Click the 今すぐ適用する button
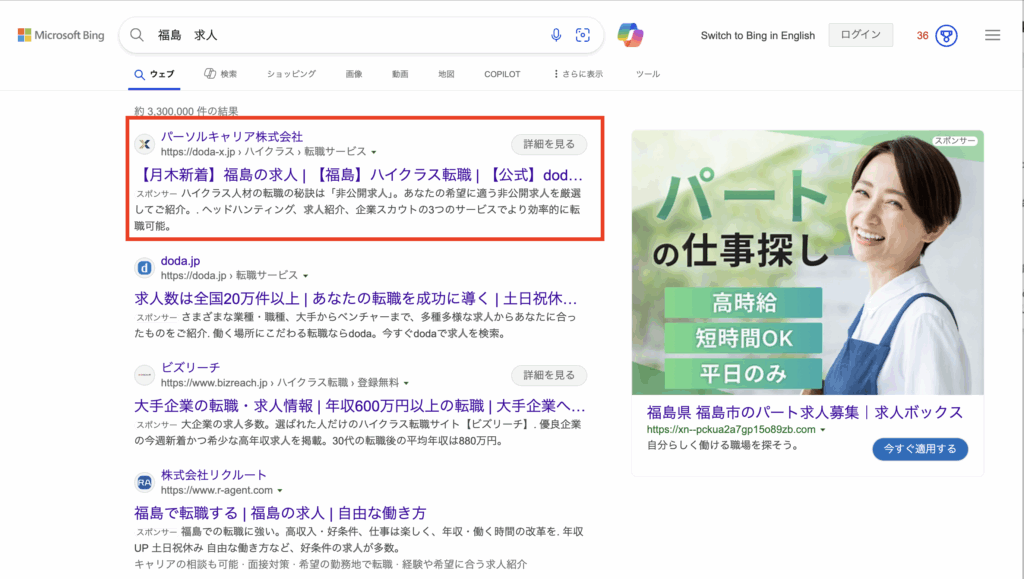The width and height of the screenshot is (1024, 579). point(920,449)
